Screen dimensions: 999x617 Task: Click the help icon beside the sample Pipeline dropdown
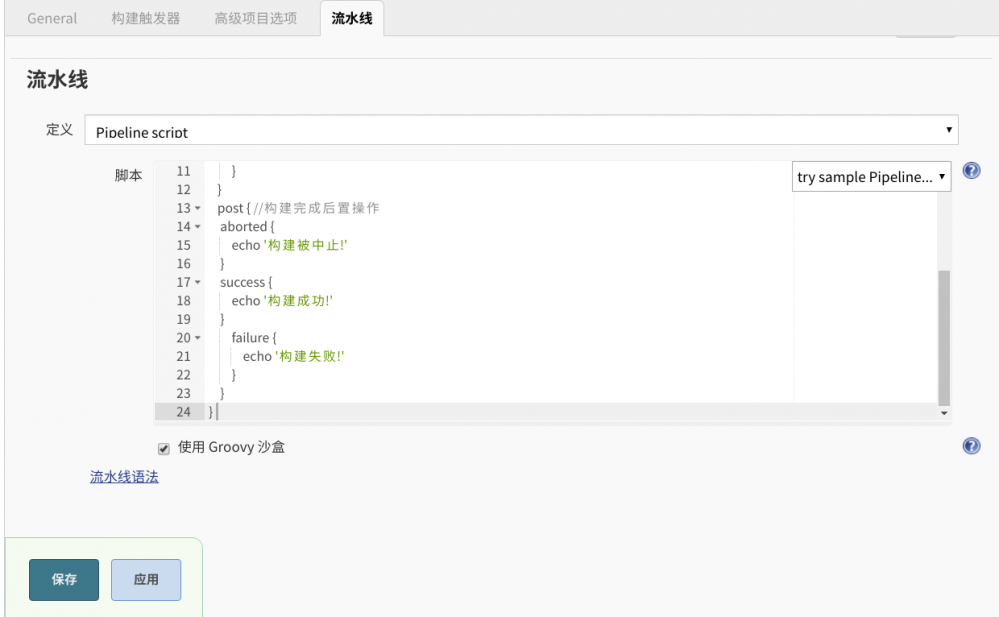[971, 171]
